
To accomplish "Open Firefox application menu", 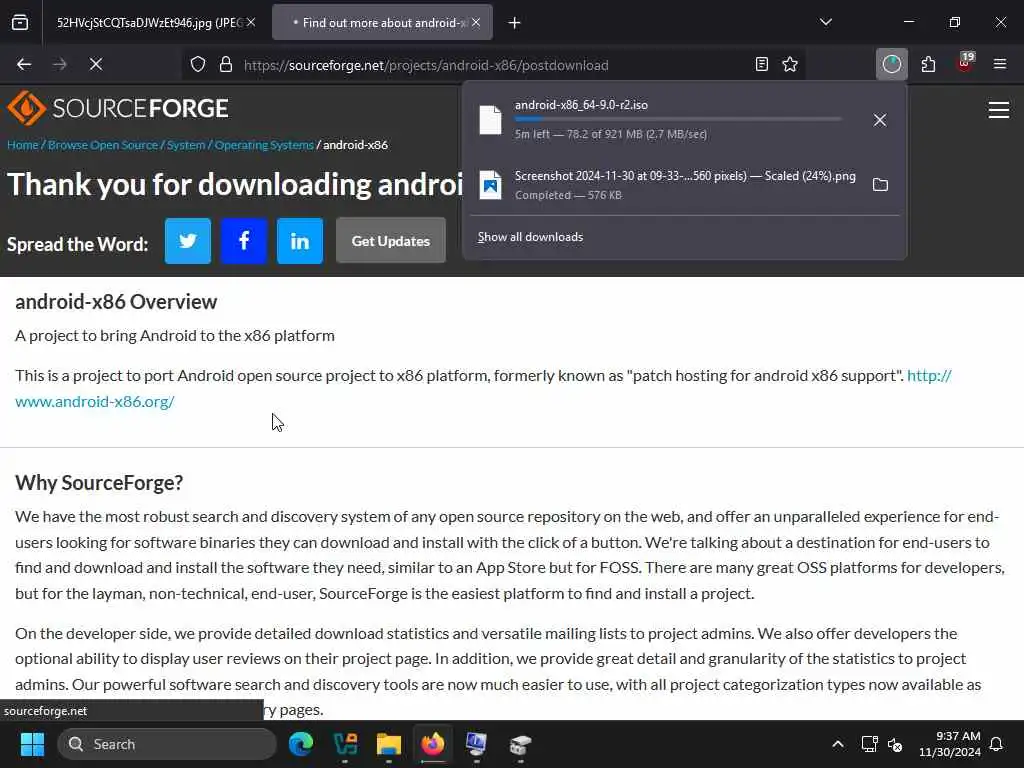I will click(x=1000, y=65).
